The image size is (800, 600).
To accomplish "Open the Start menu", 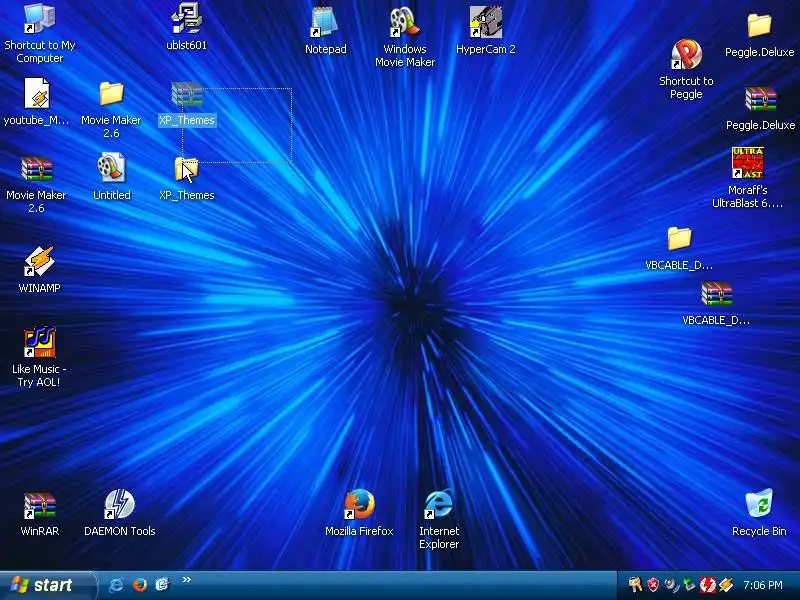I will pos(48,585).
